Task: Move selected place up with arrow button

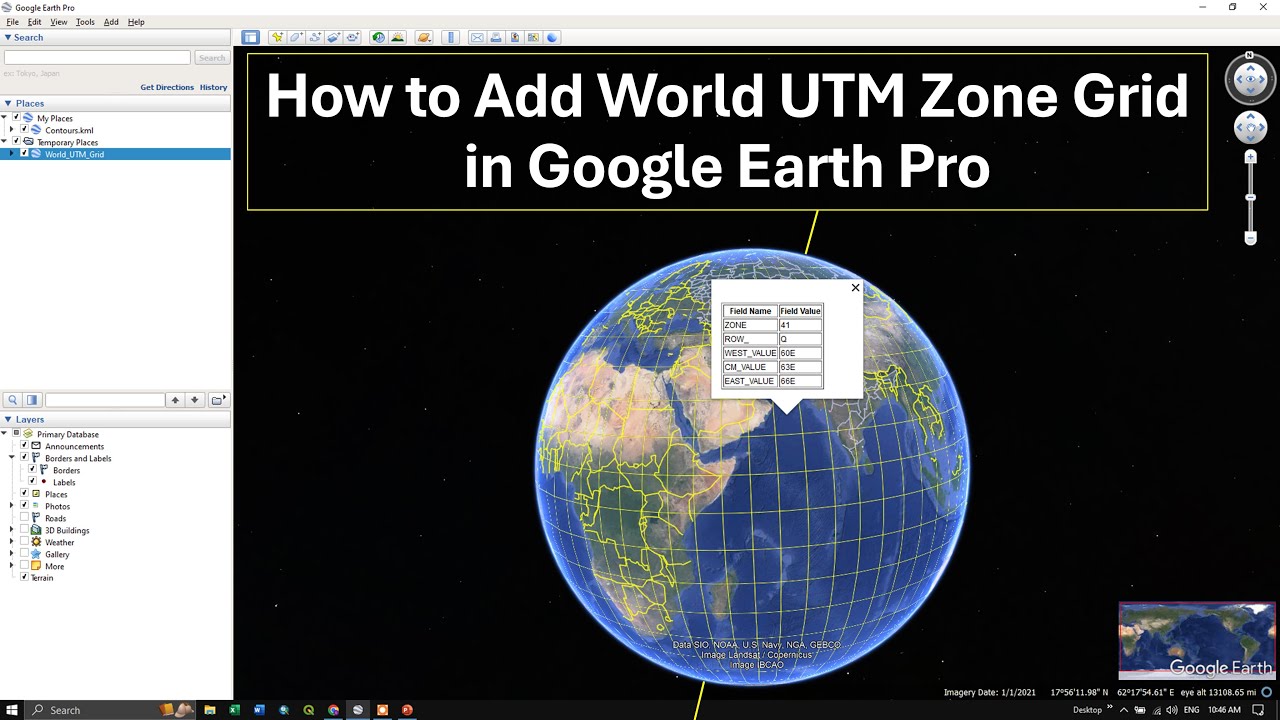Action: (175, 400)
